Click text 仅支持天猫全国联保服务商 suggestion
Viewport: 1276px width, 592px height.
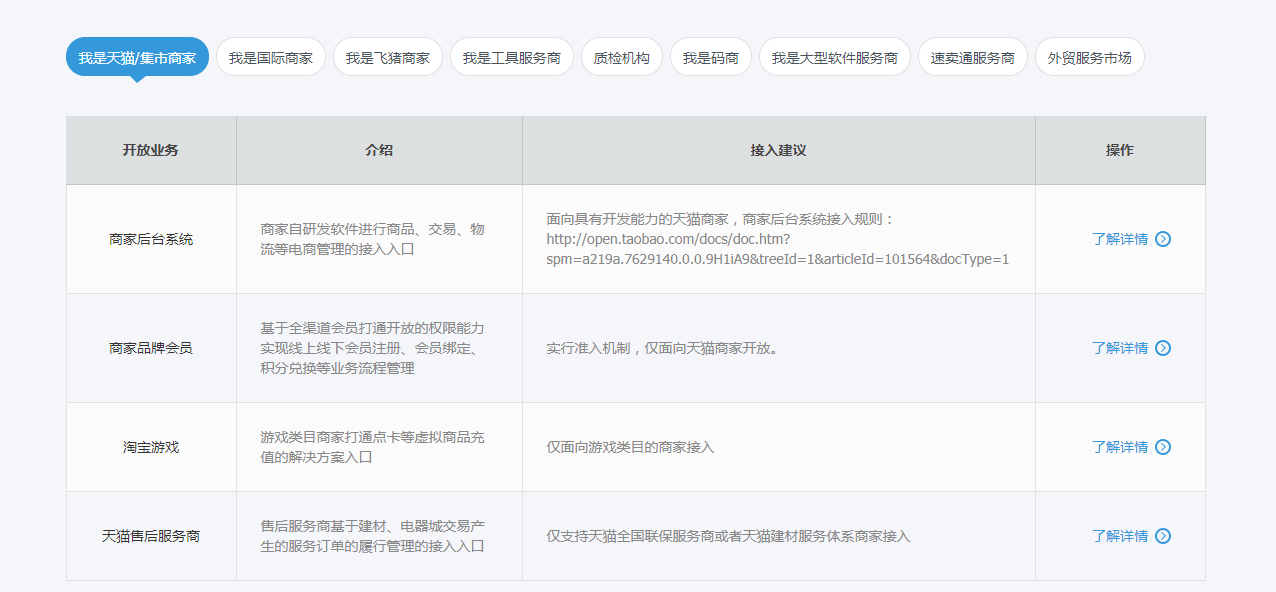tap(728, 536)
